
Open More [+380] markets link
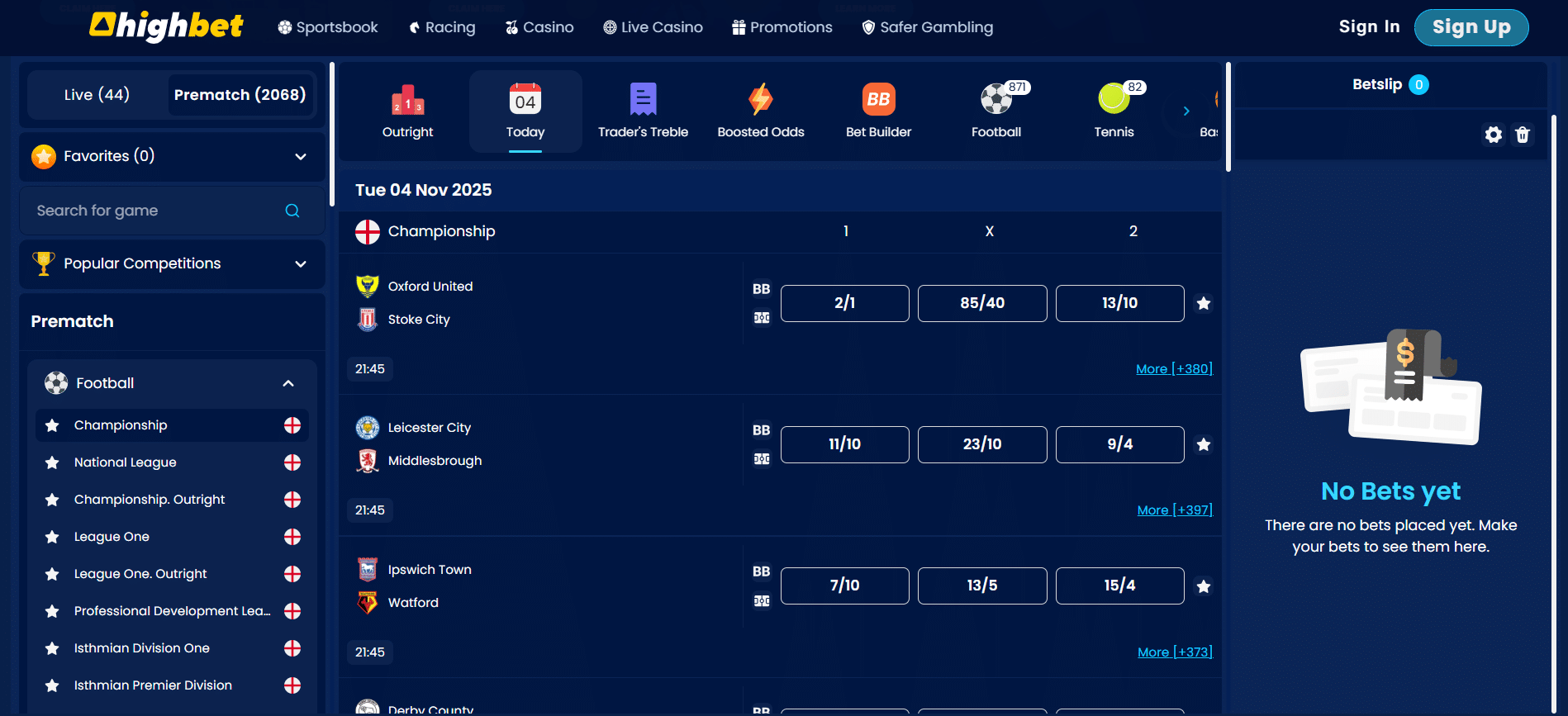pos(1174,369)
